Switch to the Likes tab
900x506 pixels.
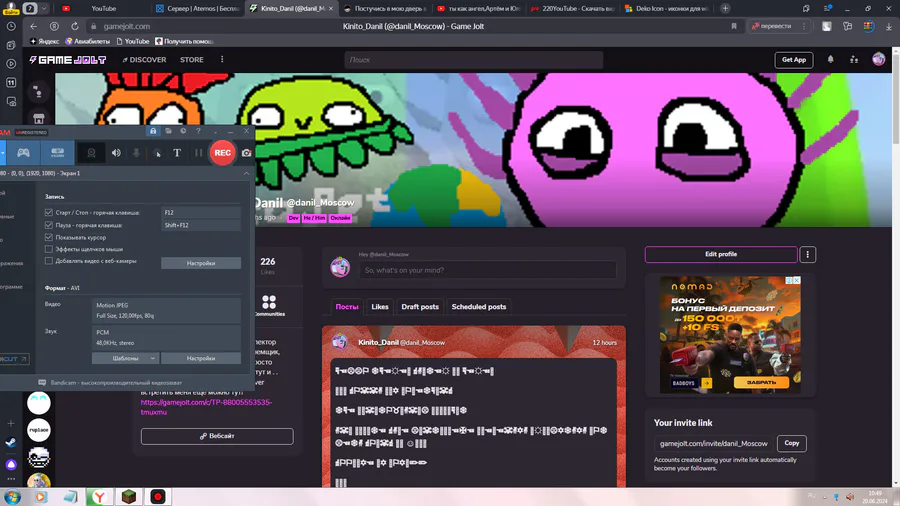pyautogui.click(x=379, y=307)
